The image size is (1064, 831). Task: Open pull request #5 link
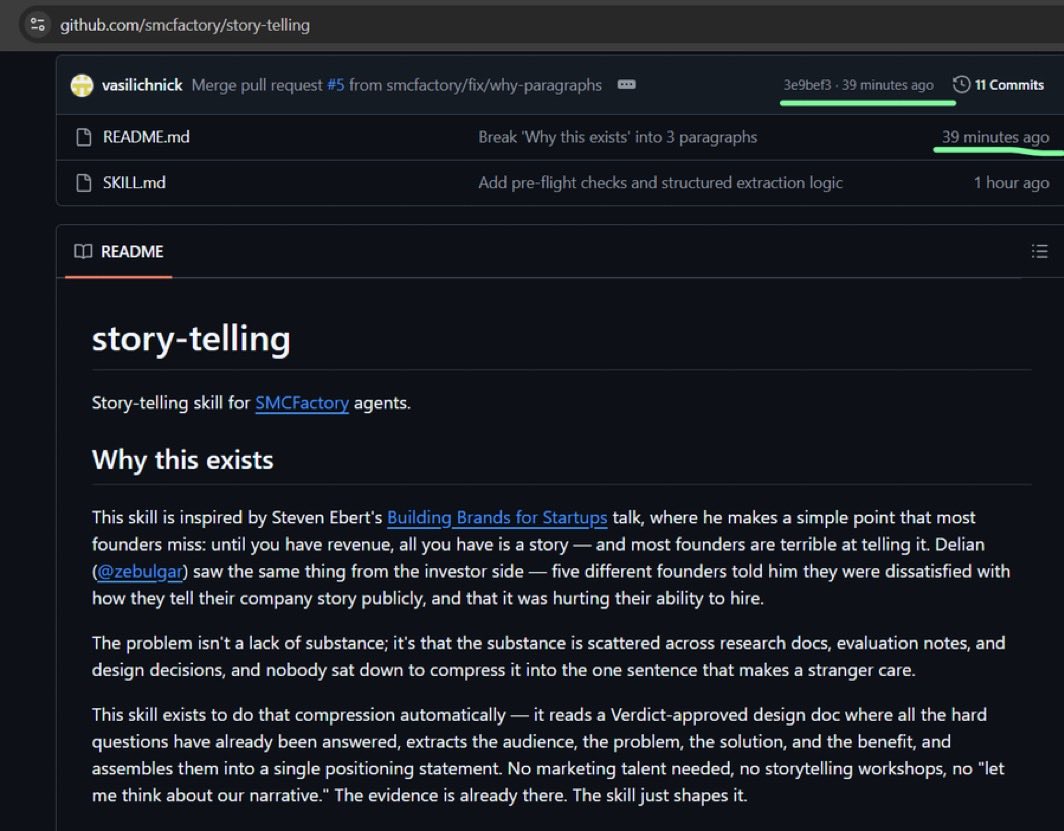pos(336,85)
